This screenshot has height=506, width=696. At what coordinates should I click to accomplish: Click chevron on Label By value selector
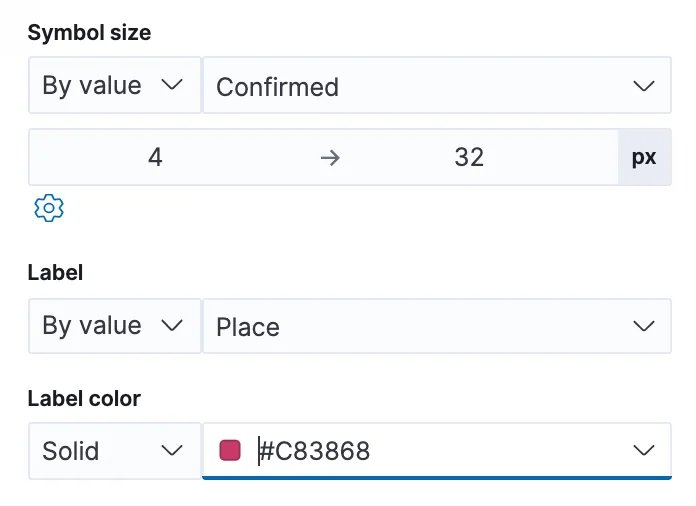[x=173, y=325]
